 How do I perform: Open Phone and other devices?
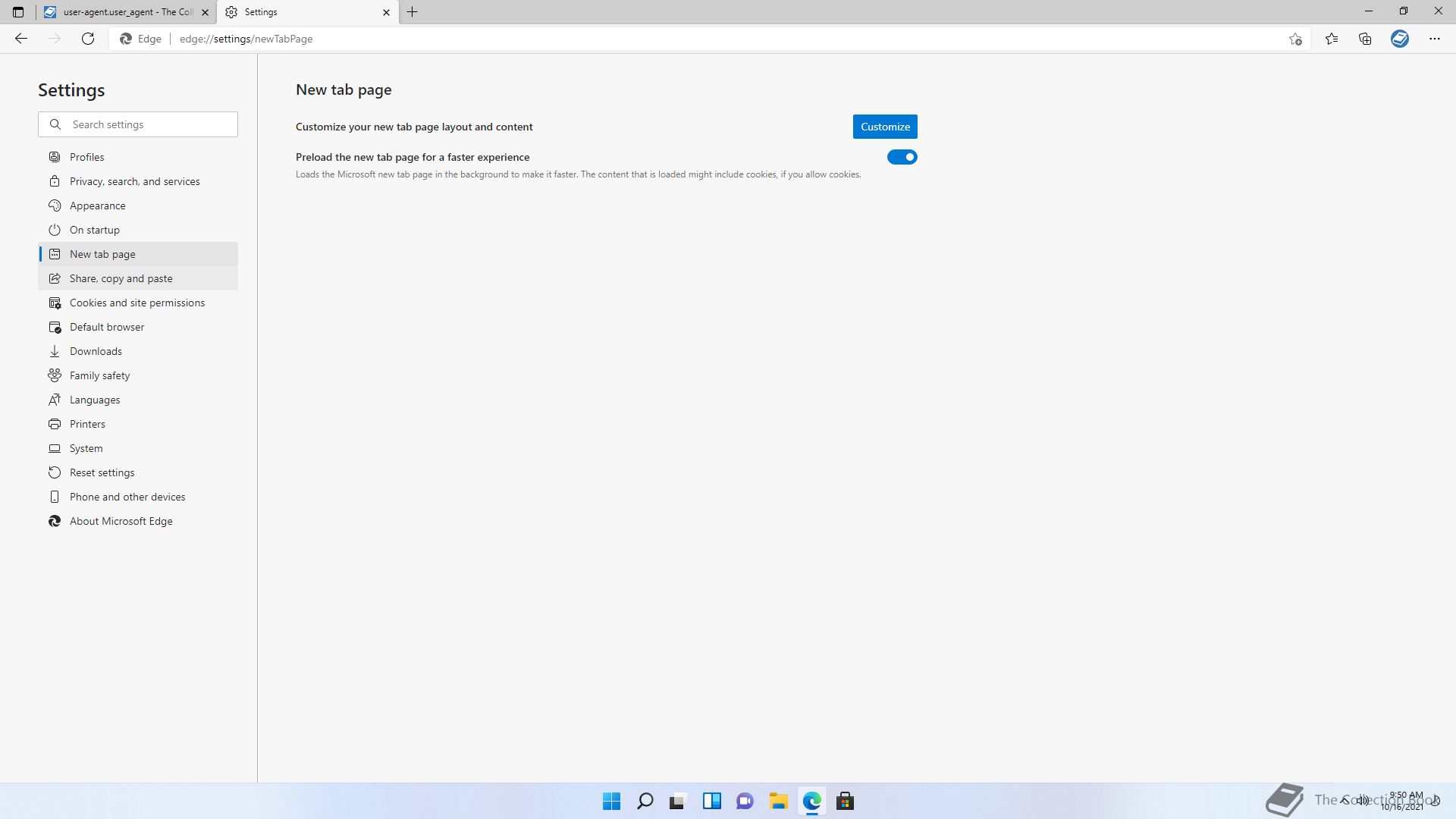click(138, 497)
